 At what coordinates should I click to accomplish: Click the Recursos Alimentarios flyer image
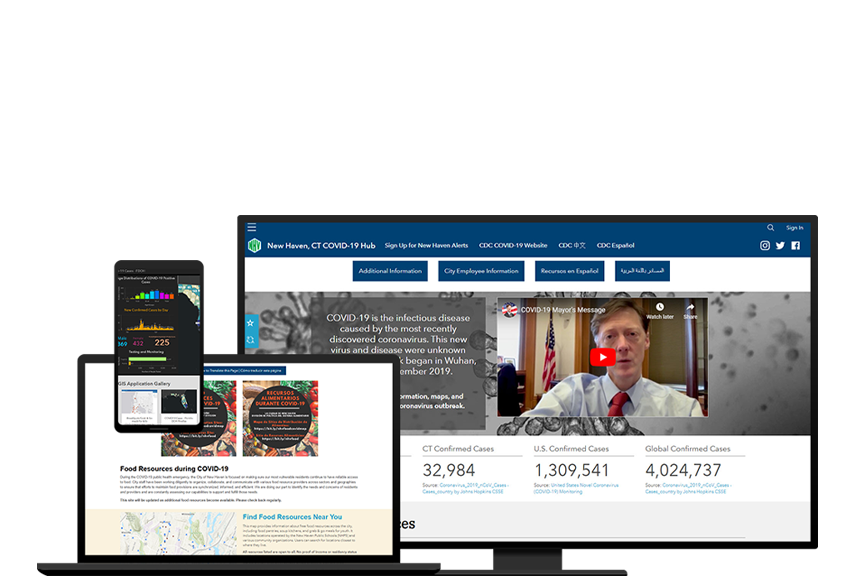coord(280,419)
